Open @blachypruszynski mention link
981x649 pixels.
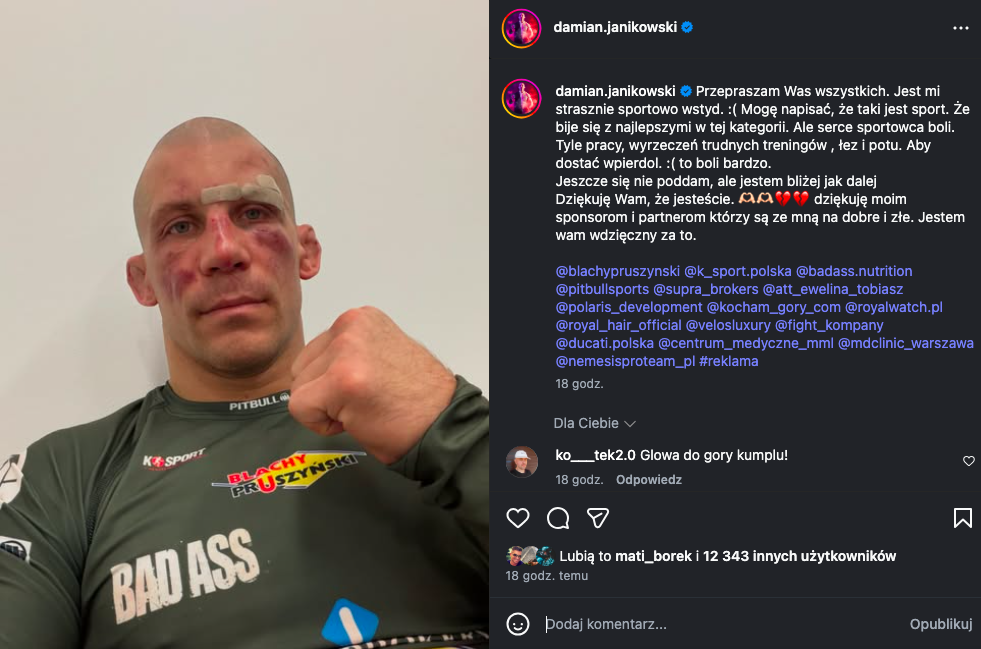pos(618,272)
